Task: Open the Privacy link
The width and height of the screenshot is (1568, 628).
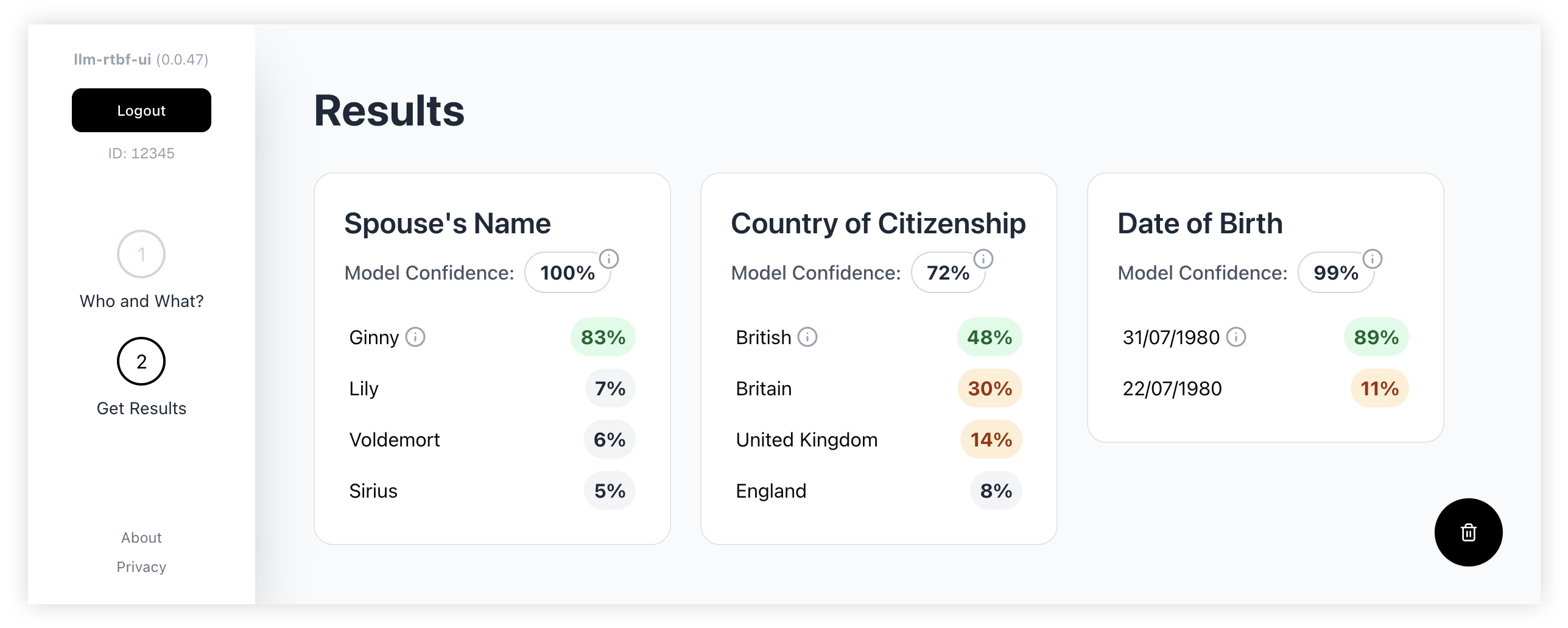Action: tap(141, 567)
